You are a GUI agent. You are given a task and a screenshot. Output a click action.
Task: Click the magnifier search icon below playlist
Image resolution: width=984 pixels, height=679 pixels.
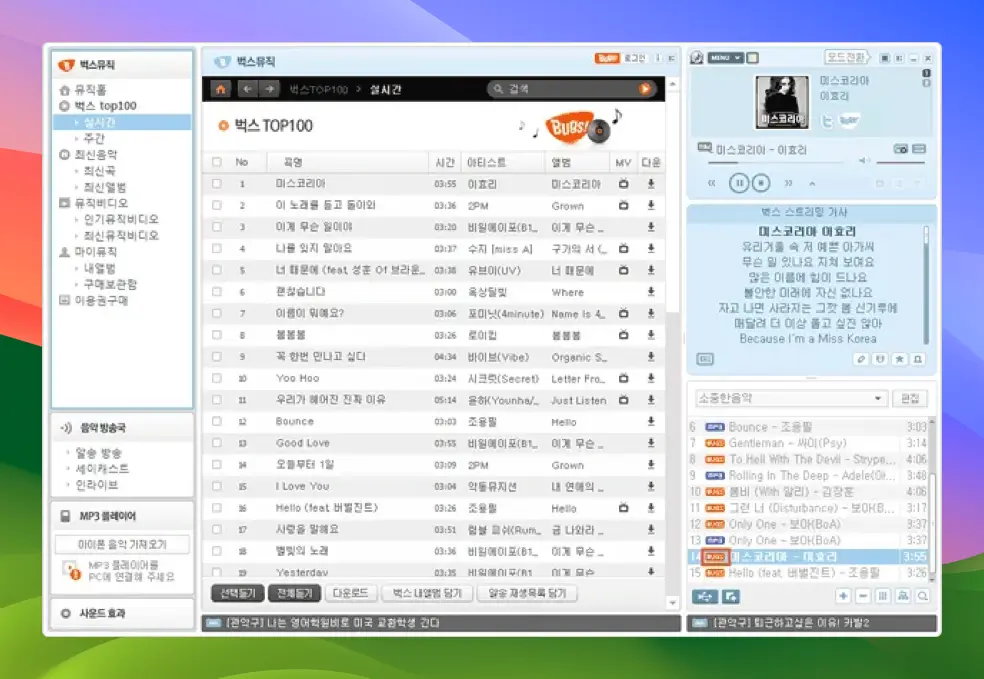tap(922, 596)
